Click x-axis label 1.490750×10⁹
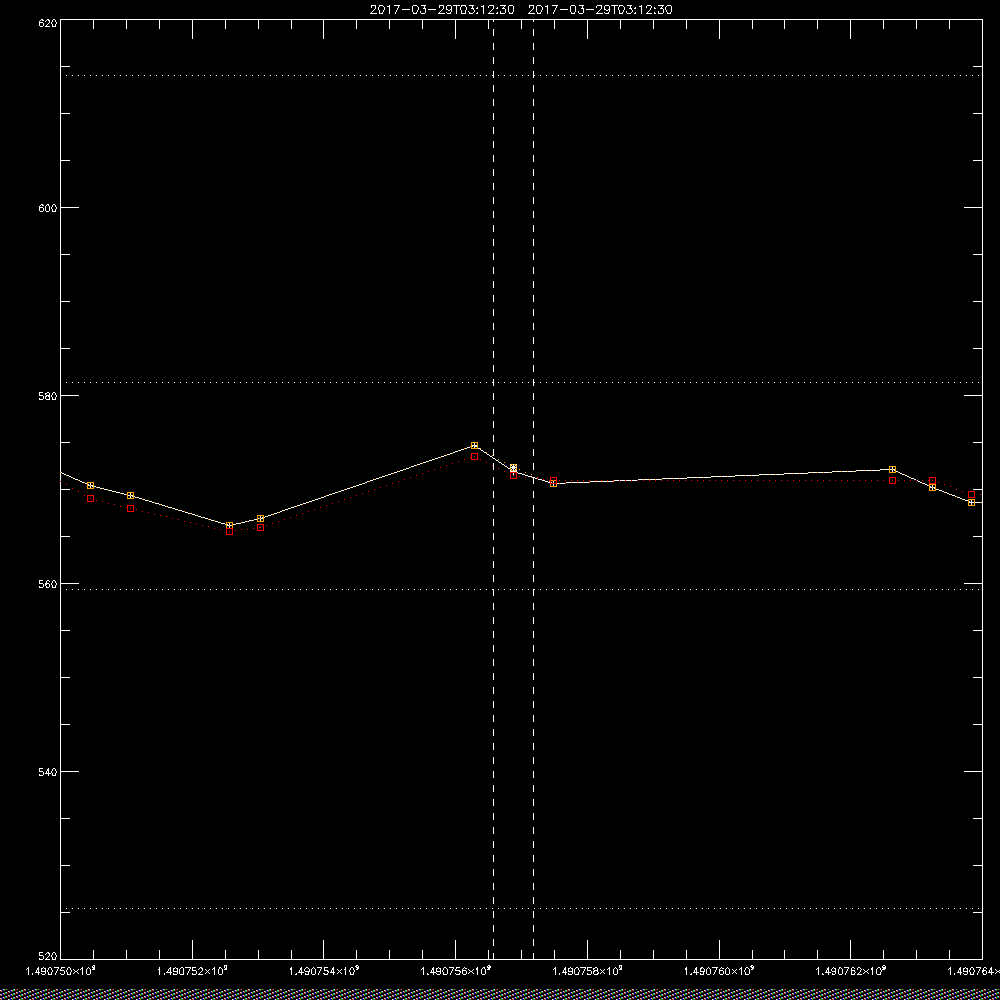 pyautogui.click(x=60, y=971)
